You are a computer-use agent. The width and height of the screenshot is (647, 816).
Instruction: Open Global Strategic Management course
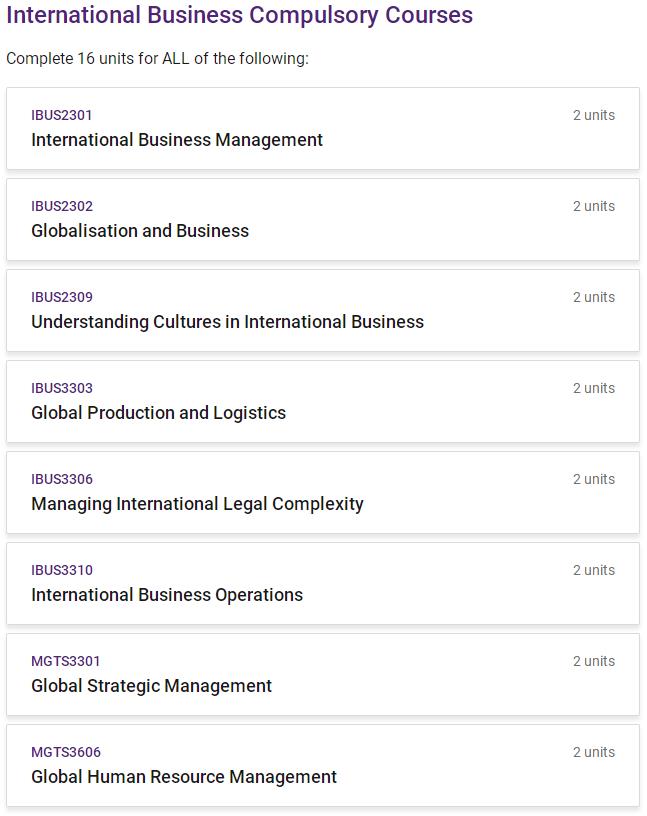pos(151,686)
